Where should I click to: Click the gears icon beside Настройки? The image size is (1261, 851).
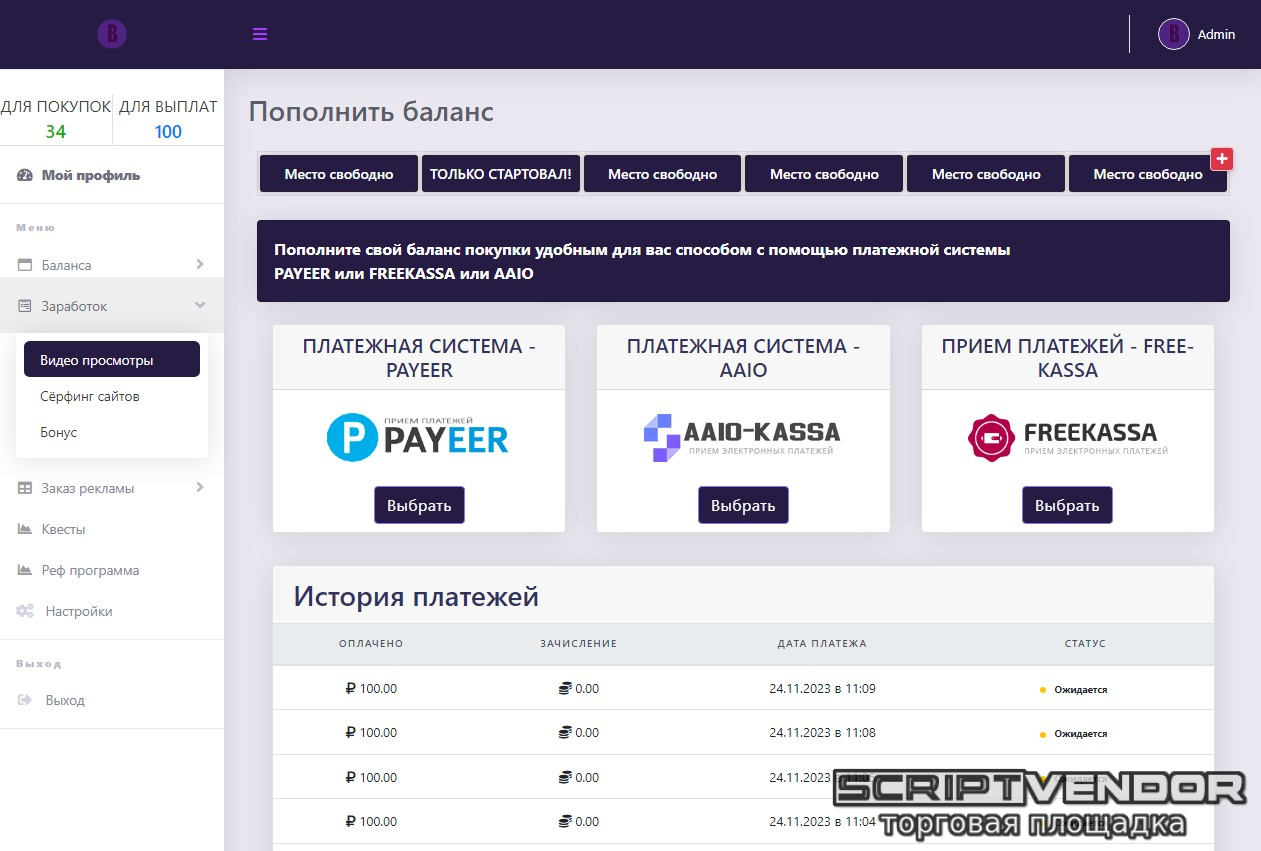[x=25, y=611]
